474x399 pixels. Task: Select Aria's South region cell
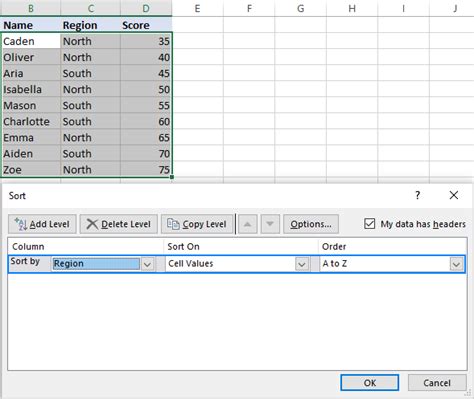91,73
